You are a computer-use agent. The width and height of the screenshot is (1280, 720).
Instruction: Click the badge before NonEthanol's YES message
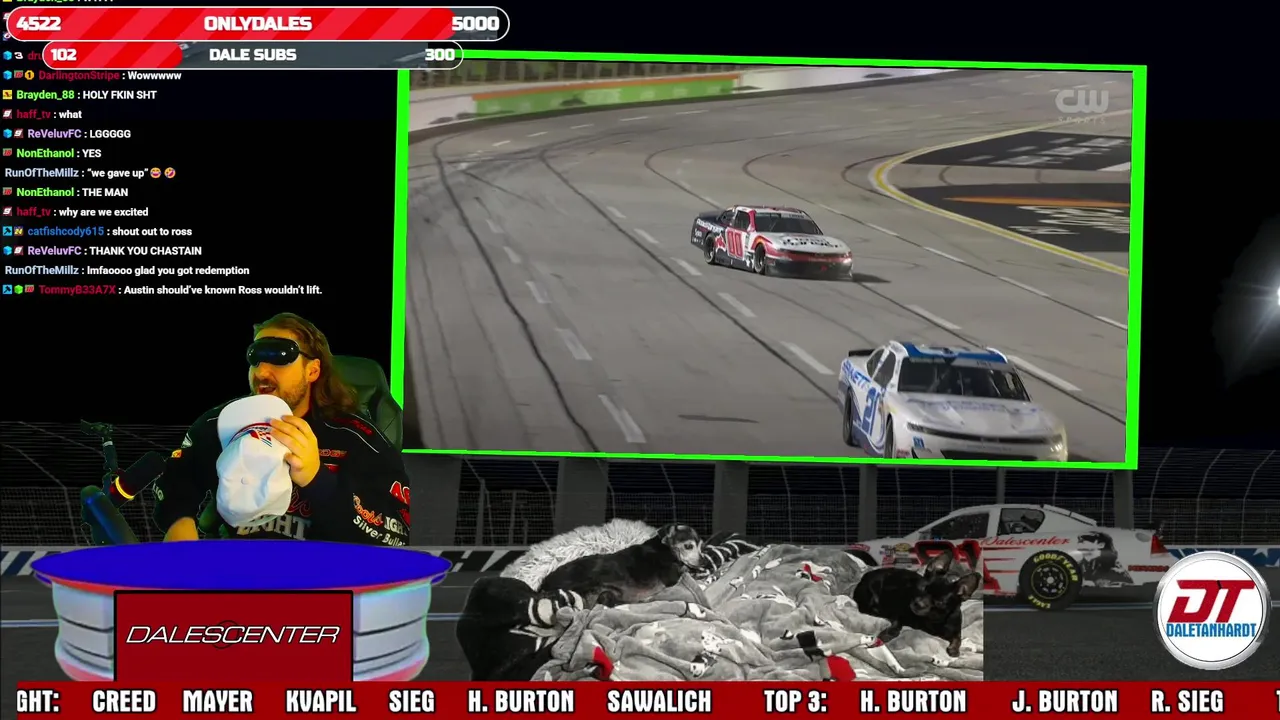[8, 153]
